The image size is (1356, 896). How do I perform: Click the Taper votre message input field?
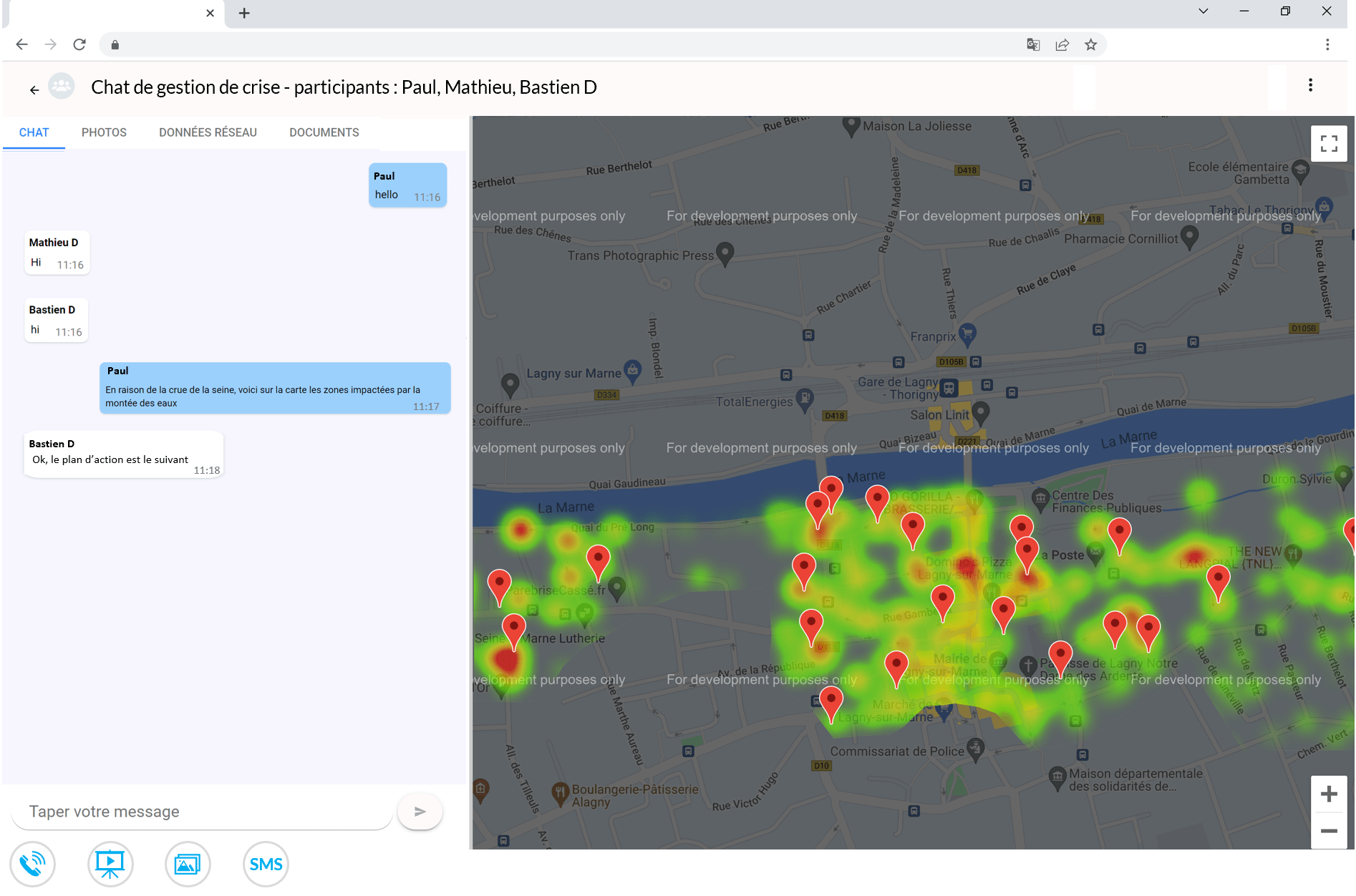[x=202, y=812]
